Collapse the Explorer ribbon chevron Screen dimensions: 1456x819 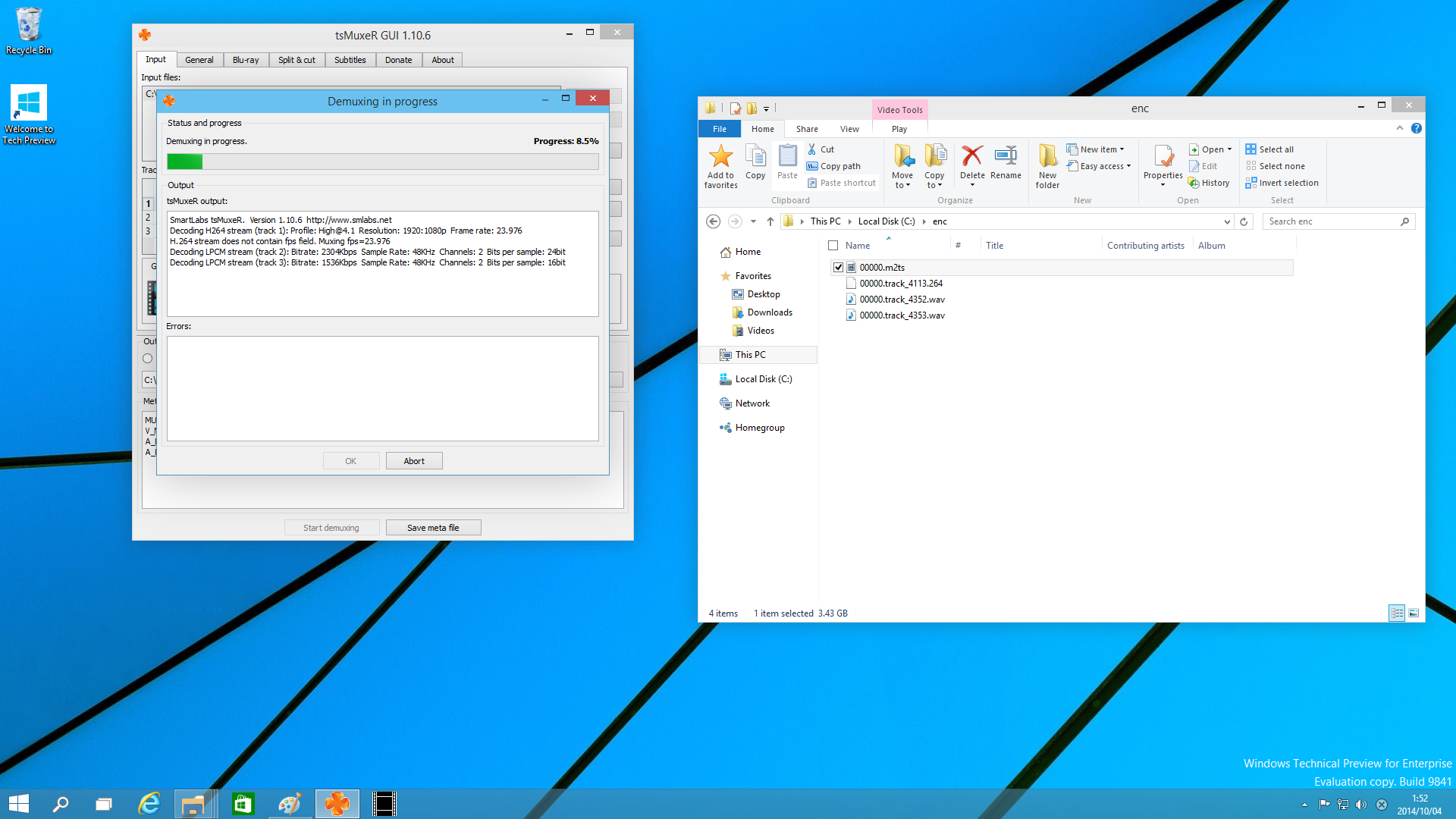click(1400, 128)
